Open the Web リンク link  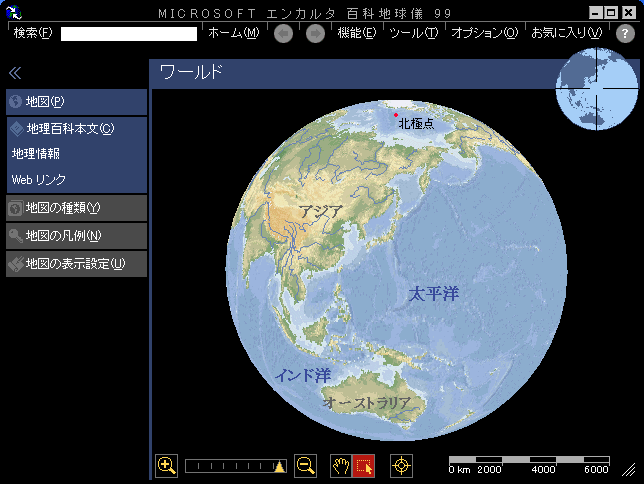39,180
